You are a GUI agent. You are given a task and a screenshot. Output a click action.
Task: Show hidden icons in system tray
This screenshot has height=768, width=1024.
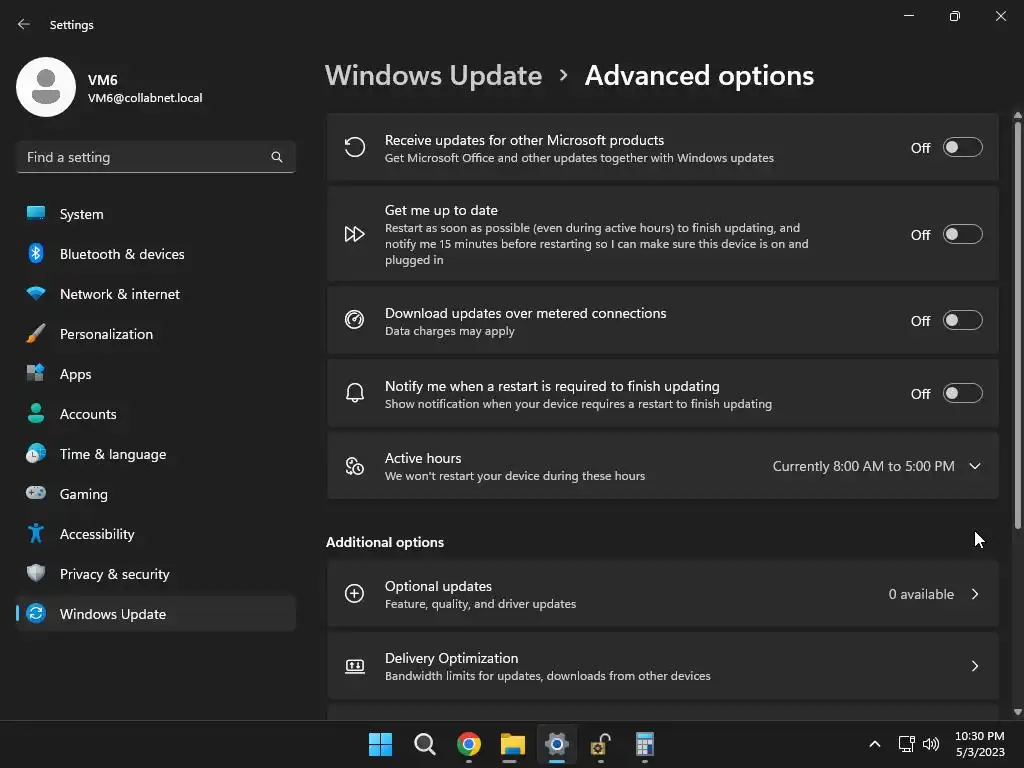[875, 744]
